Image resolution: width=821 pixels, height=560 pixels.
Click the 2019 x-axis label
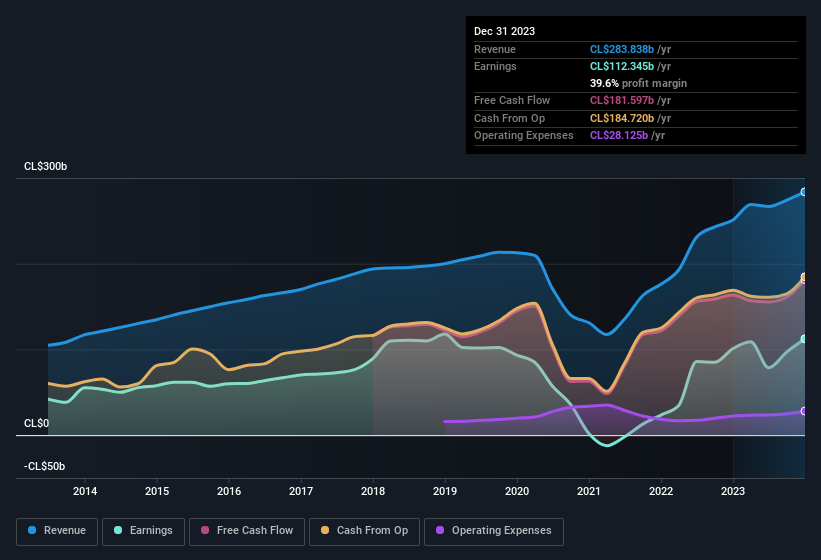[445, 491]
